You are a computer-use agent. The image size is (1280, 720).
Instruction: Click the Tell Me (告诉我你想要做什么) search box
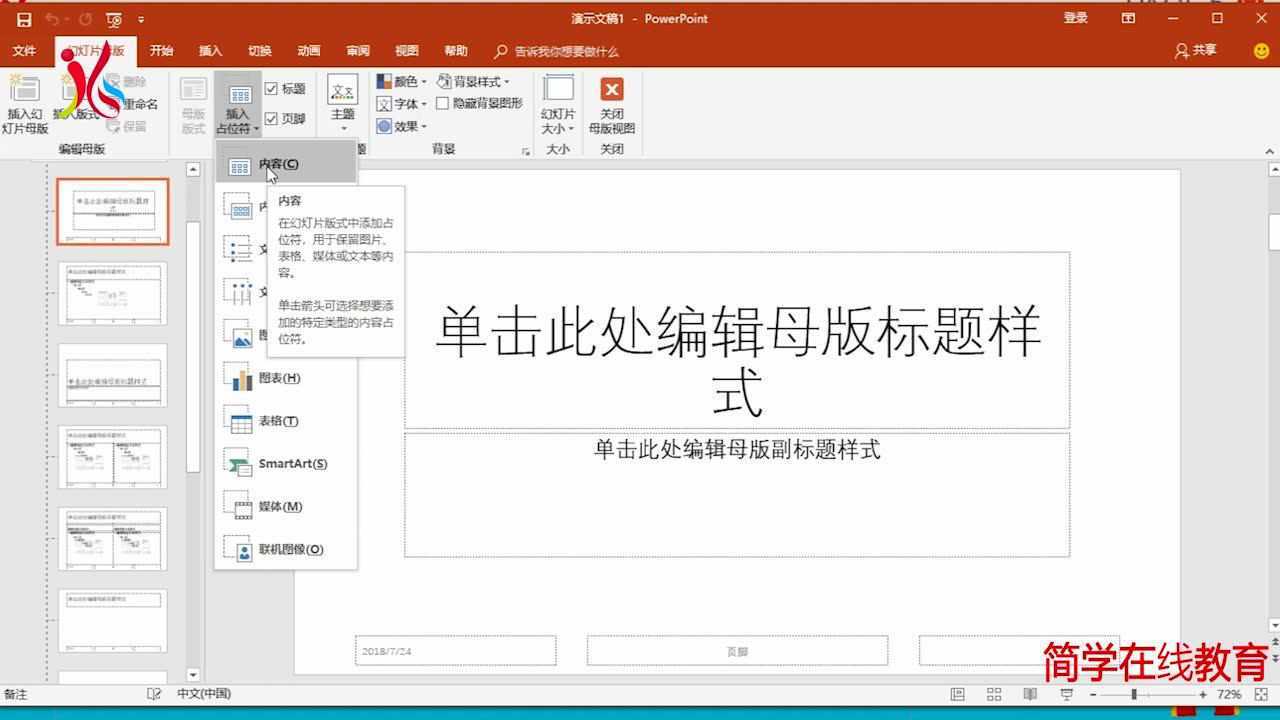pos(557,51)
